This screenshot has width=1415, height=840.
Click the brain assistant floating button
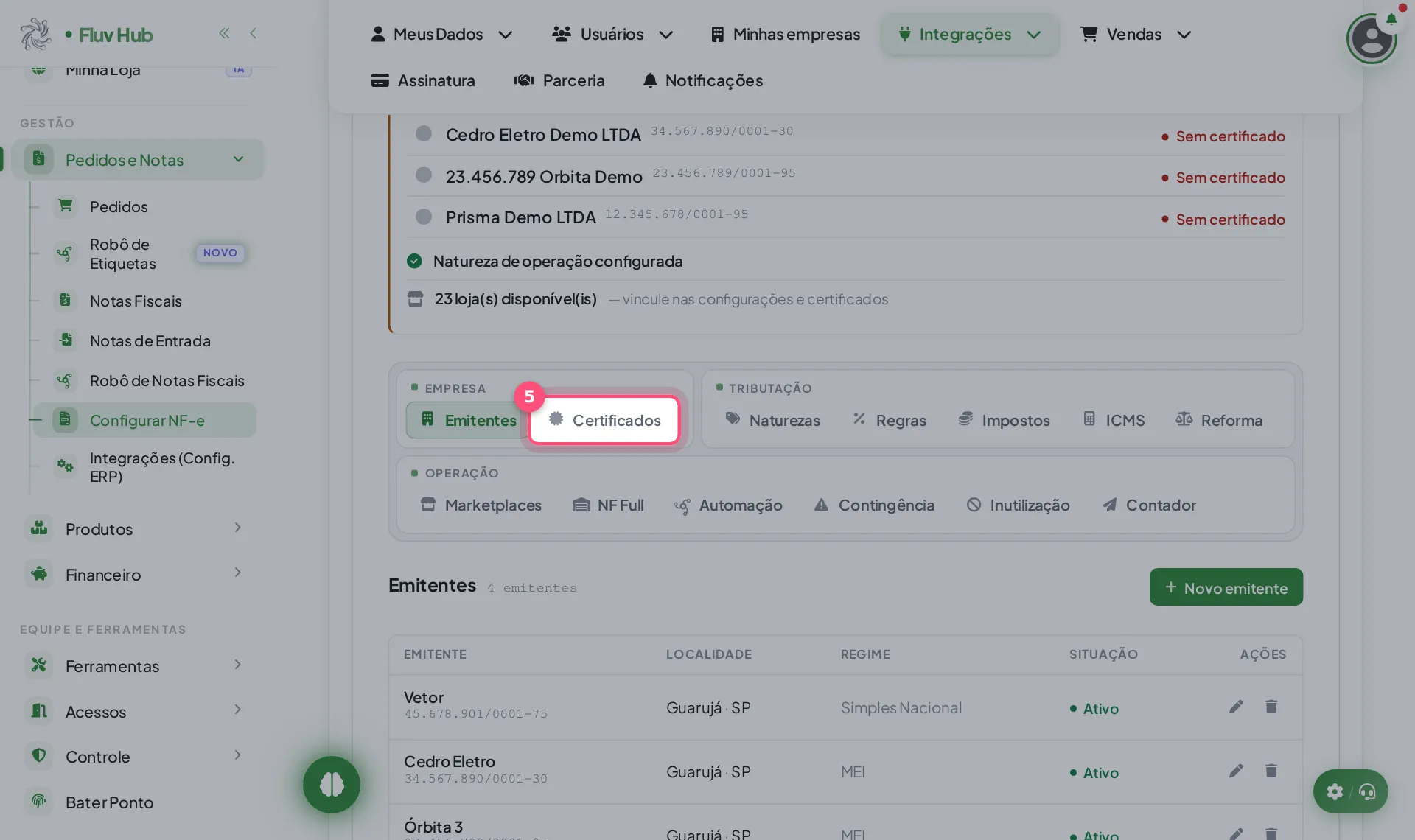click(332, 785)
